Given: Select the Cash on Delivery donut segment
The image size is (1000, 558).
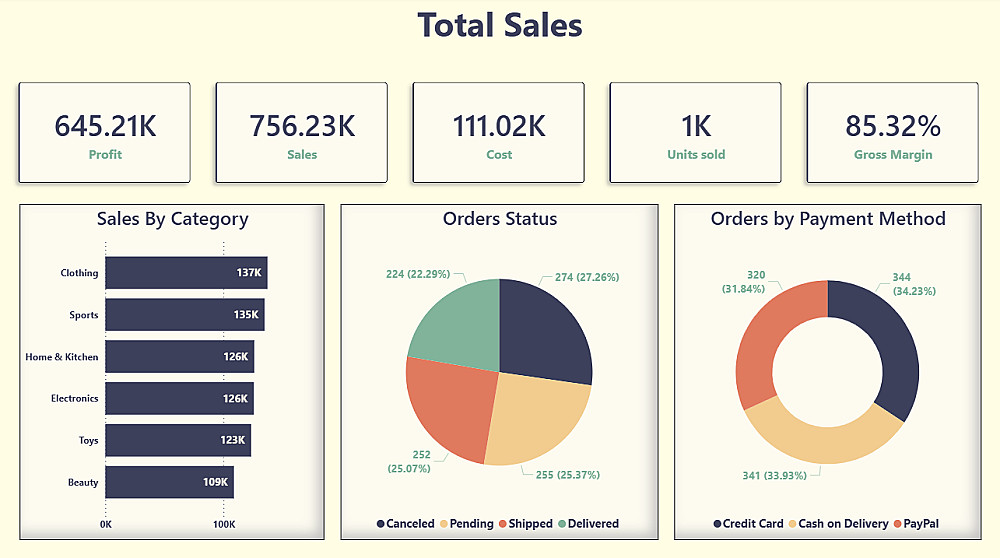Looking at the screenshot, I should pos(818,440).
